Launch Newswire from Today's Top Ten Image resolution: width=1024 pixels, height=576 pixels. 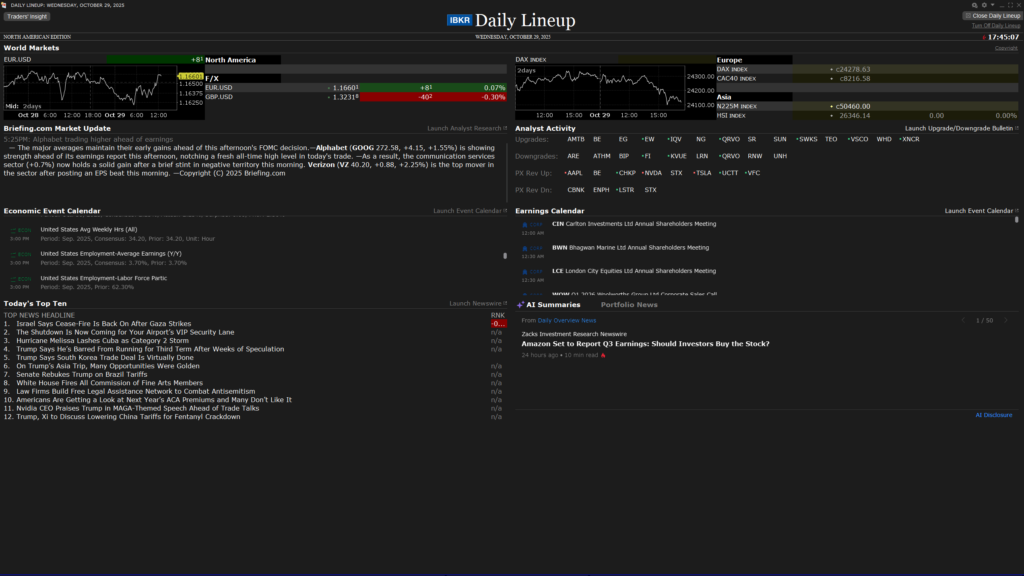478,303
